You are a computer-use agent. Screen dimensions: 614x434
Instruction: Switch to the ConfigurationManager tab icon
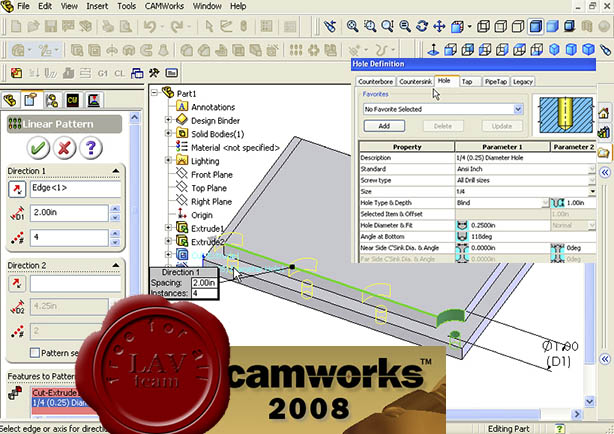point(52,100)
